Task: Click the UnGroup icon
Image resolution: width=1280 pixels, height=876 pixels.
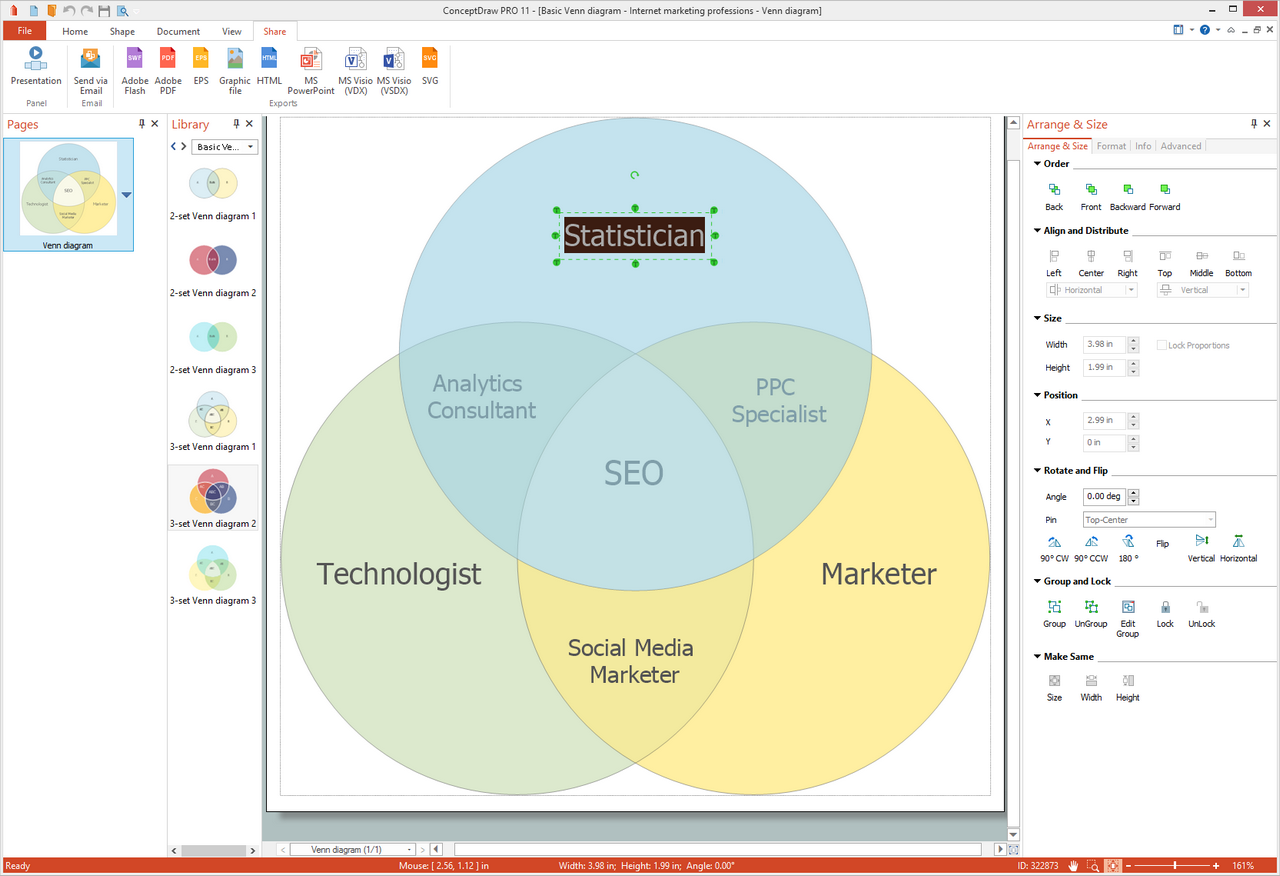Action: [1091, 612]
